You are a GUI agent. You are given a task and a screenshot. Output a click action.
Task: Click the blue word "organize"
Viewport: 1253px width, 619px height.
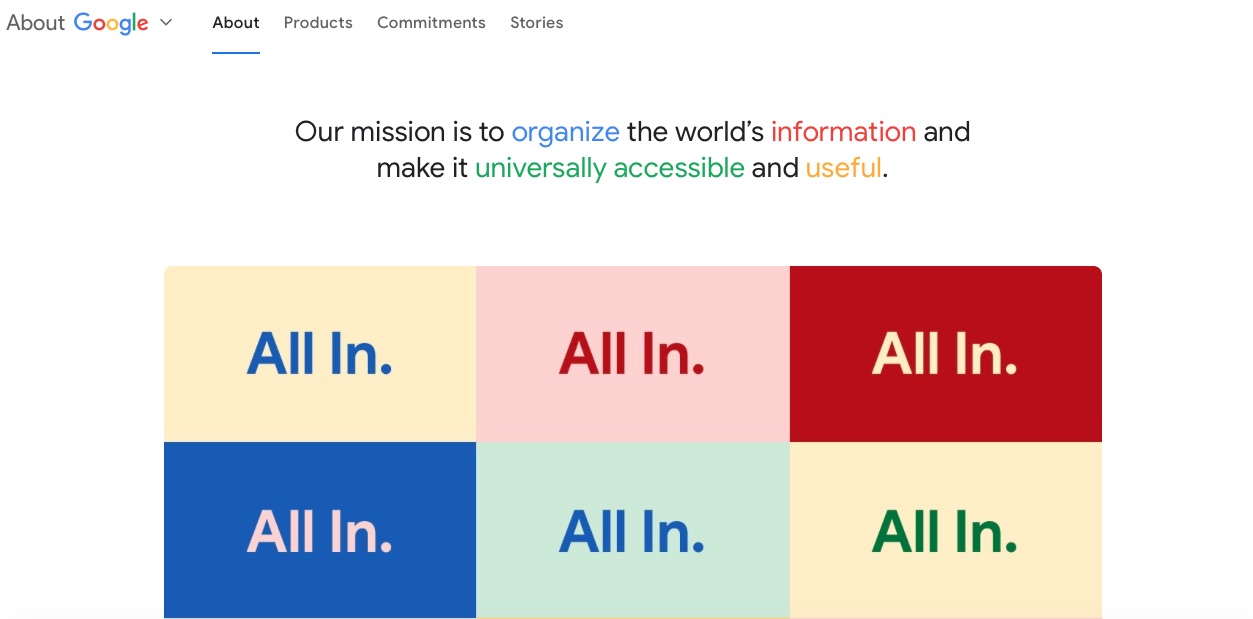click(x=565, y=132)
